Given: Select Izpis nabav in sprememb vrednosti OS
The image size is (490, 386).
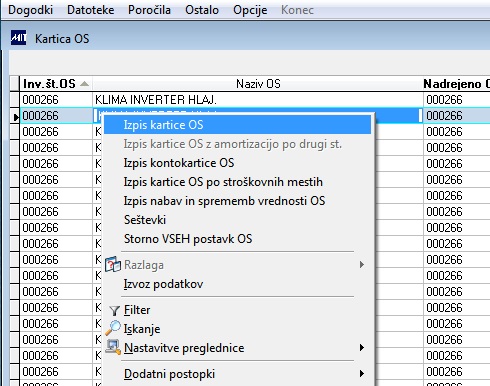Looking at the screenshot, I should pyautogui.click(x=237, y=201).
